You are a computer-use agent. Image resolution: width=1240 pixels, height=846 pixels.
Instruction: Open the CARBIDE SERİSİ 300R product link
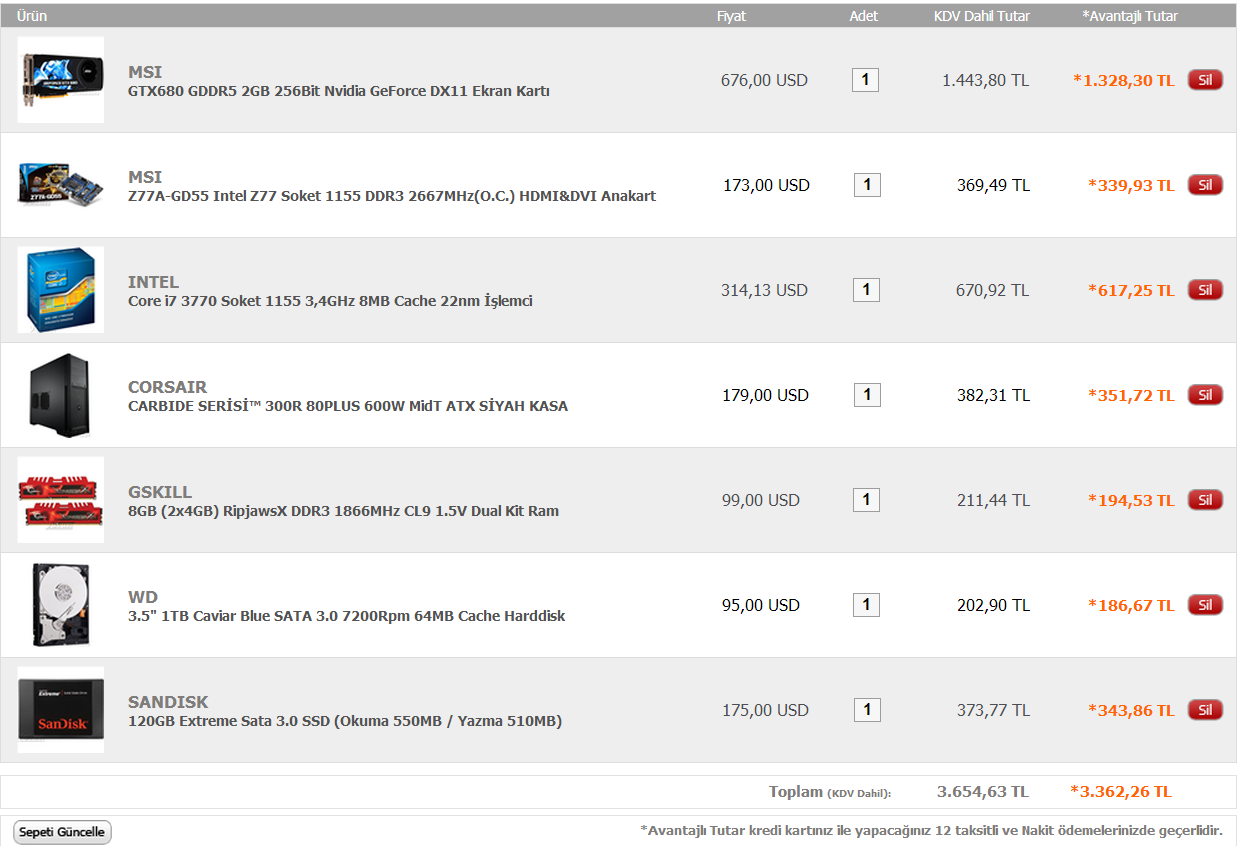348,406
